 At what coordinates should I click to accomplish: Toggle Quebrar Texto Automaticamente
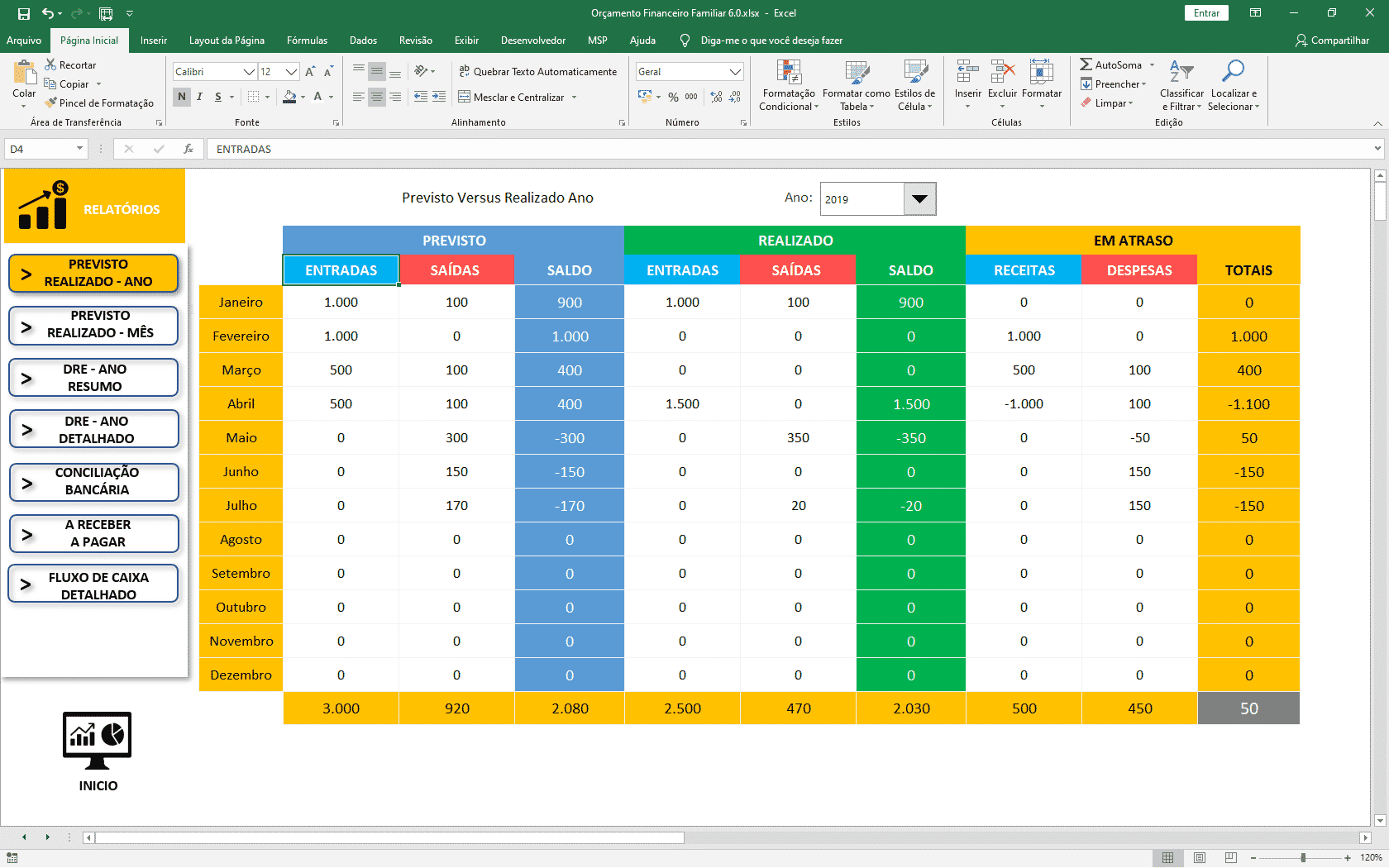pyautogui.click(x=537, y=71)
